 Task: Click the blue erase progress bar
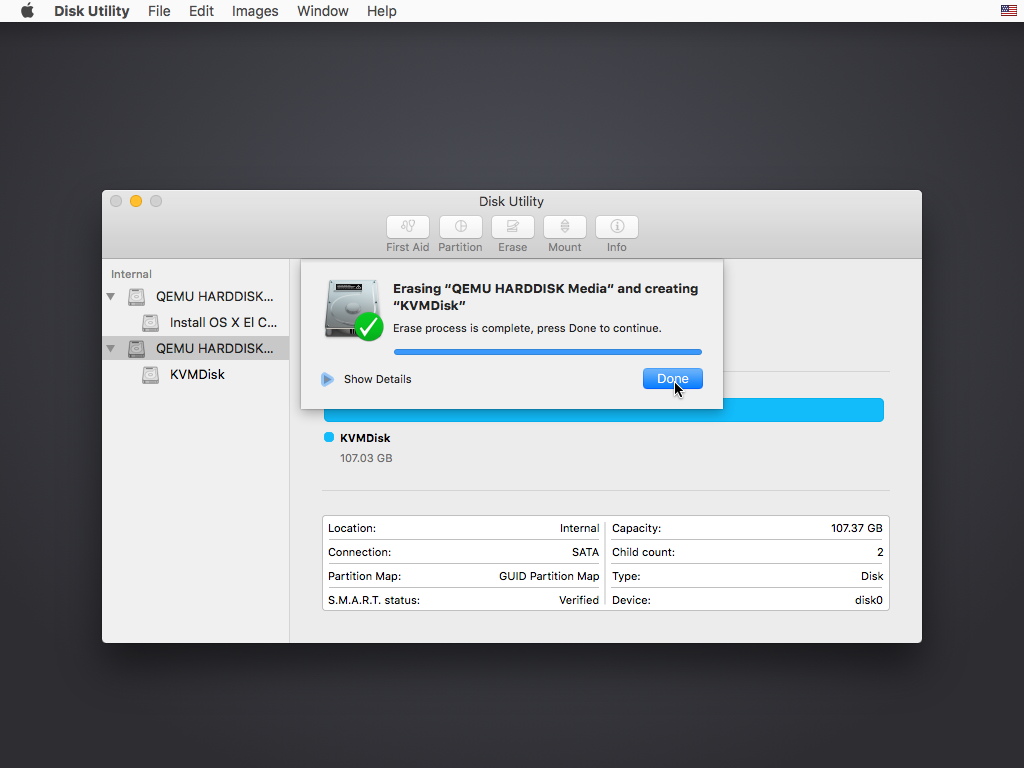click(548, 351)
